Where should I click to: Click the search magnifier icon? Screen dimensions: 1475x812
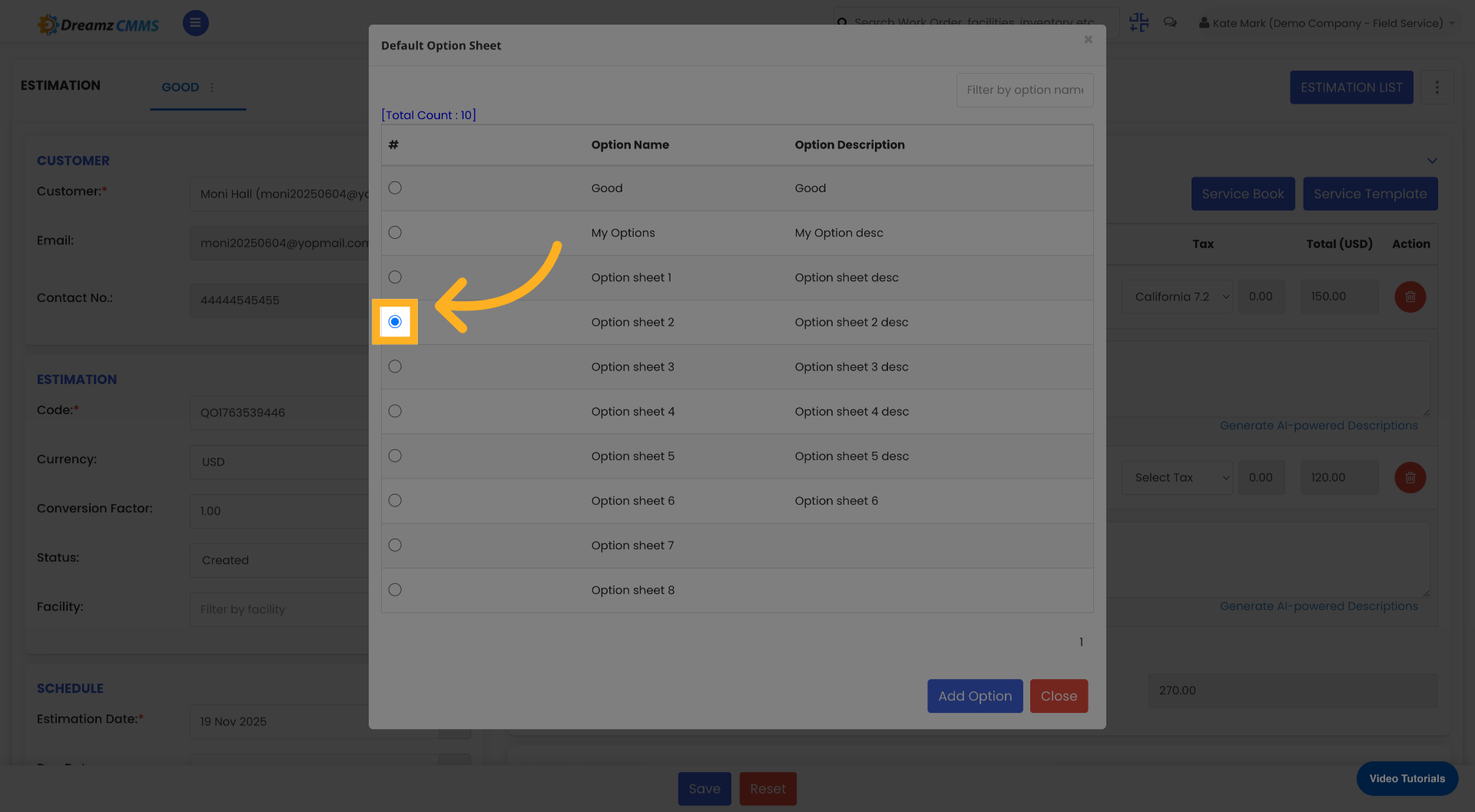coord(843,22)
